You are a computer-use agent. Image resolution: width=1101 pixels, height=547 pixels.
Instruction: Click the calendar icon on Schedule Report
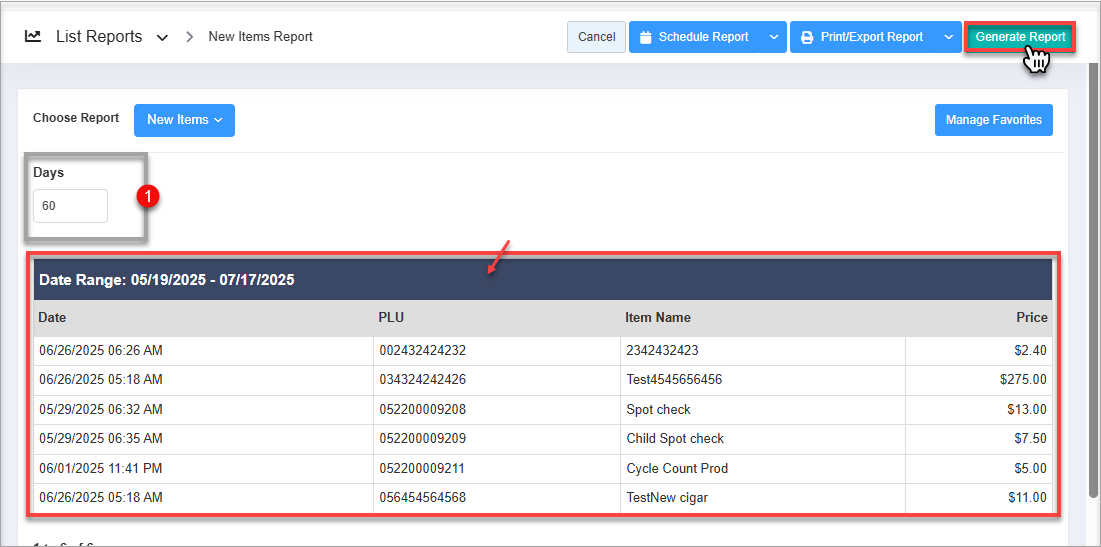[645, 37]
